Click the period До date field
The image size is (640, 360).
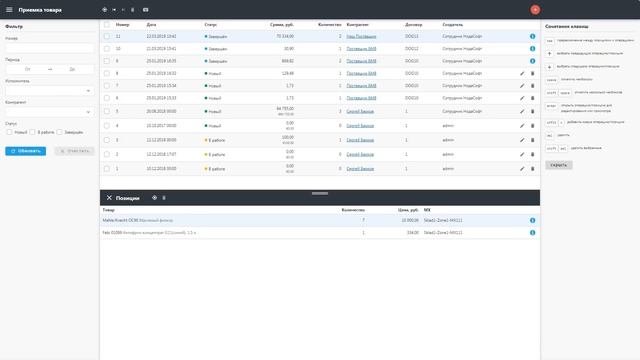[x=72, y=69]
